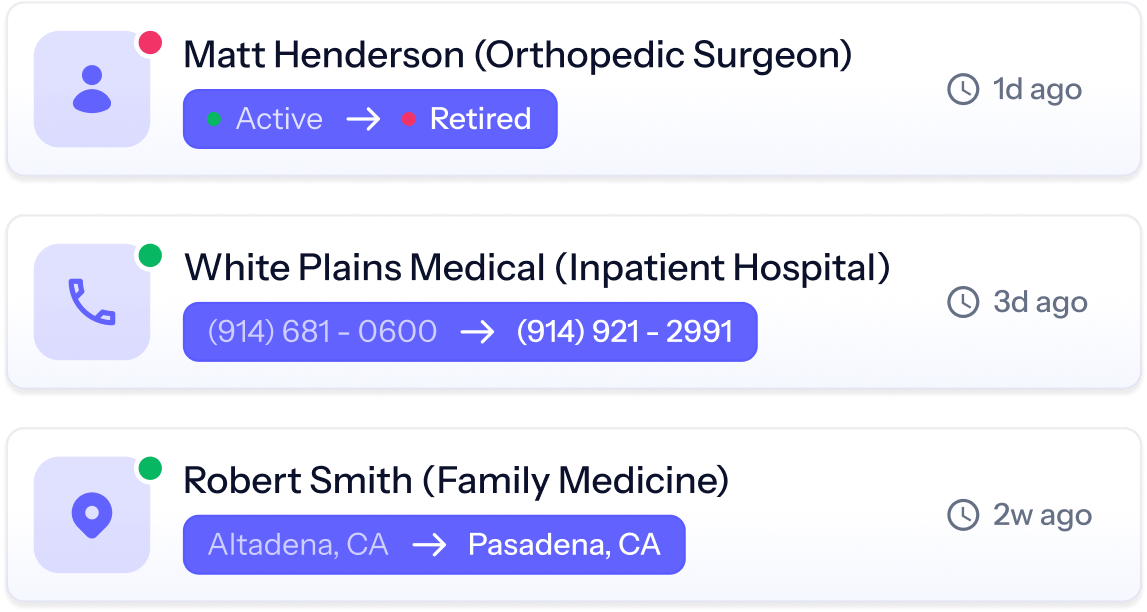Viewport: 1147px width, 612px height.
Task: Click the location pin icon for Robert Smith
Action: 92,515
